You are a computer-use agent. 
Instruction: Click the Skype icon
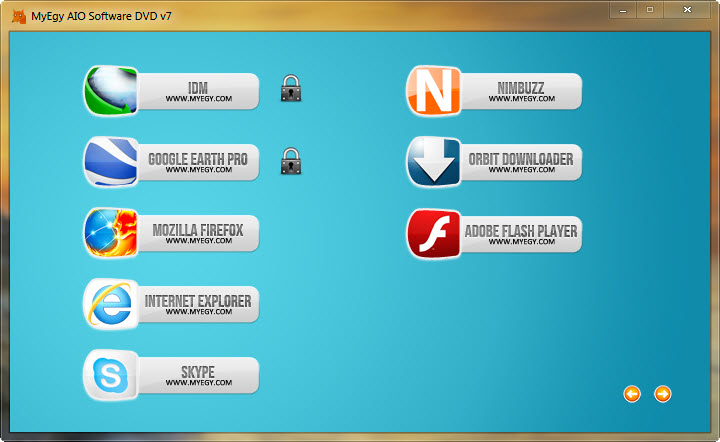[x=111, y=375]
